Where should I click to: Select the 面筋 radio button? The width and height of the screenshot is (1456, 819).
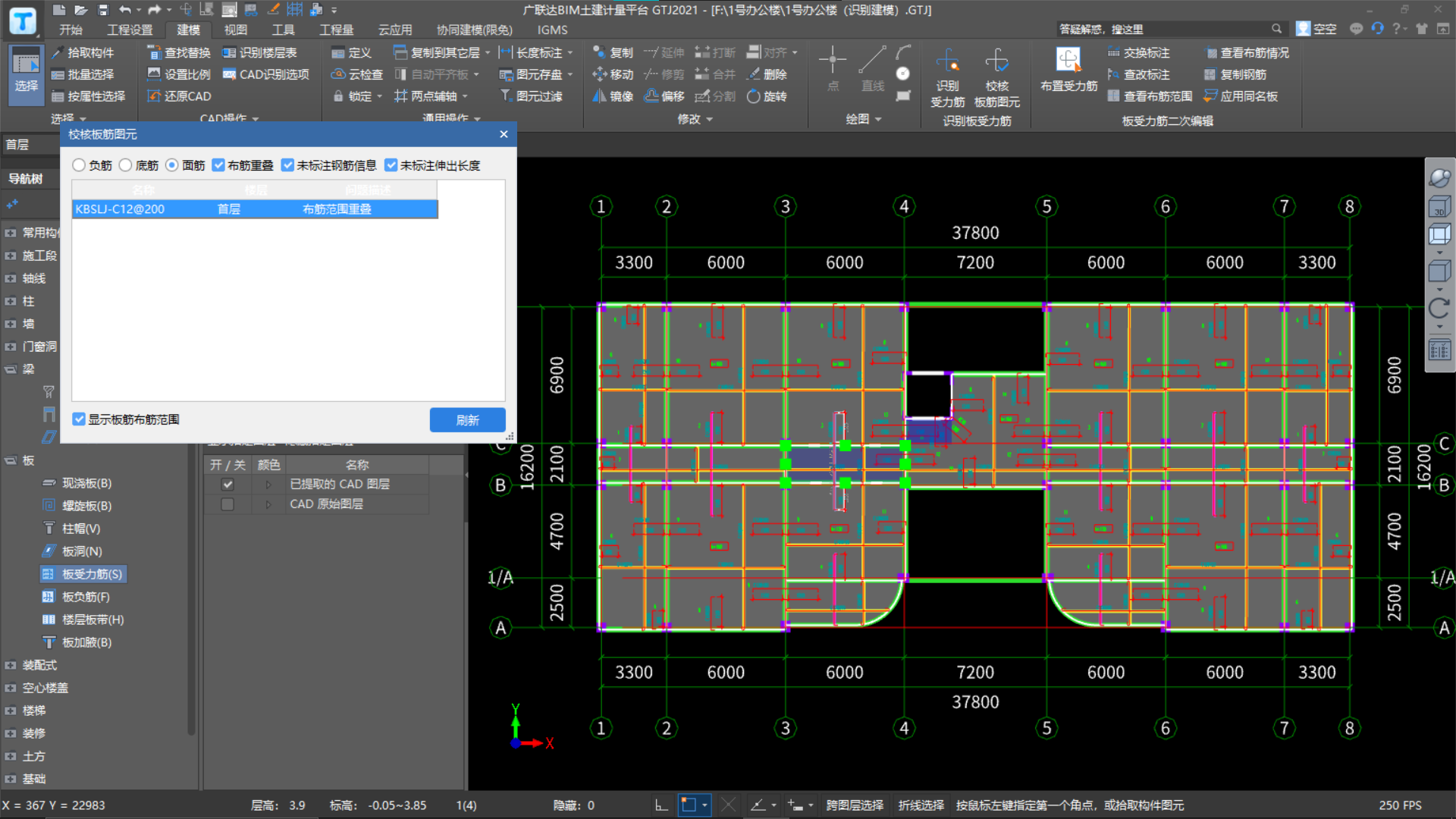point(172,165)
